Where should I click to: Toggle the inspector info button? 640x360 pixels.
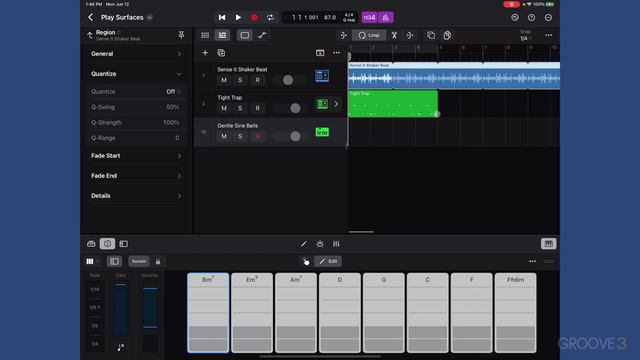tap(107, 244)
